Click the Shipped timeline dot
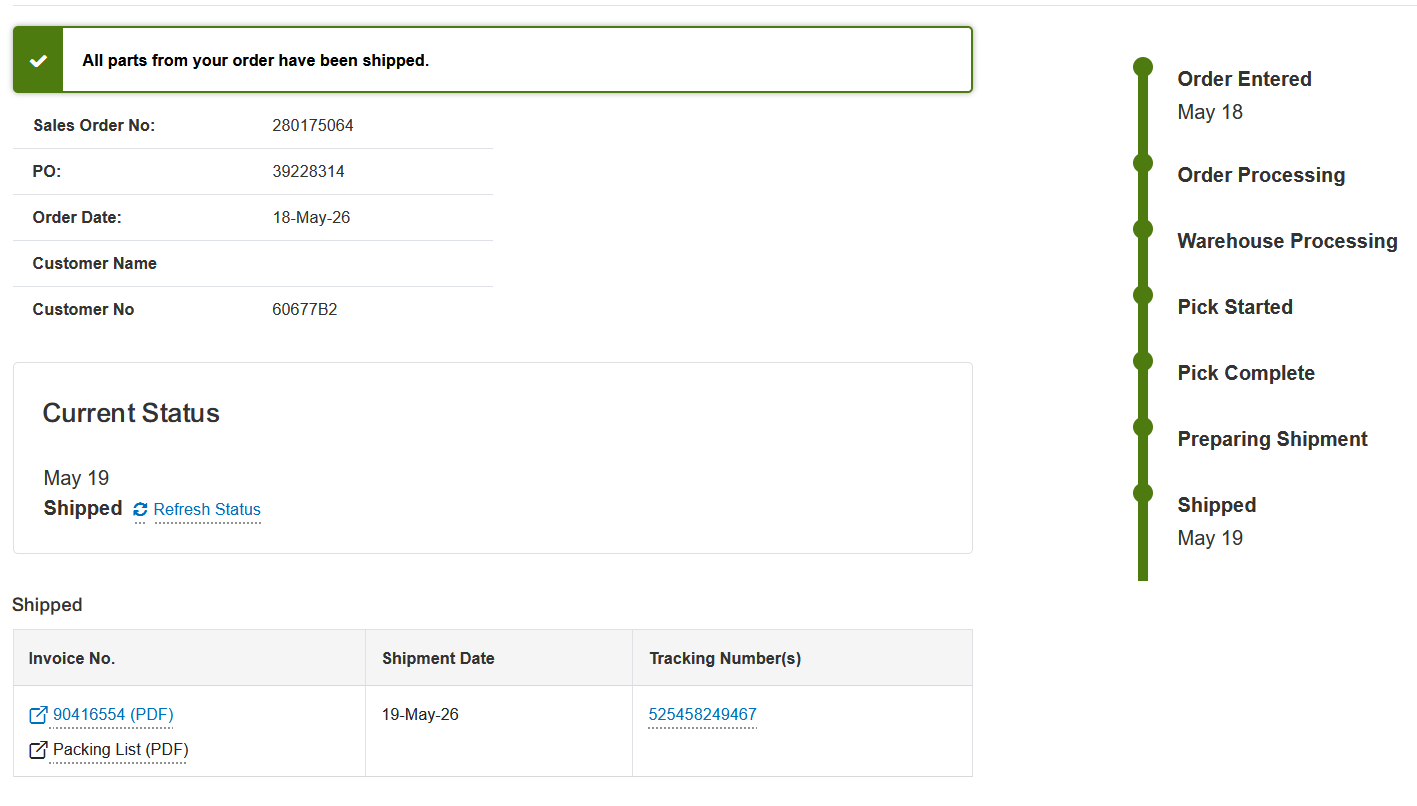1417x806 pixels. (x=1143, y=493)
